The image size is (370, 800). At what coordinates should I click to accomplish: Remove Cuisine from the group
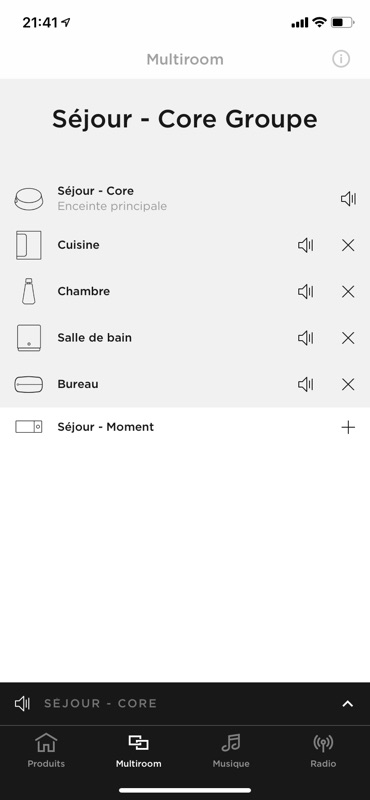coord(348,245)
